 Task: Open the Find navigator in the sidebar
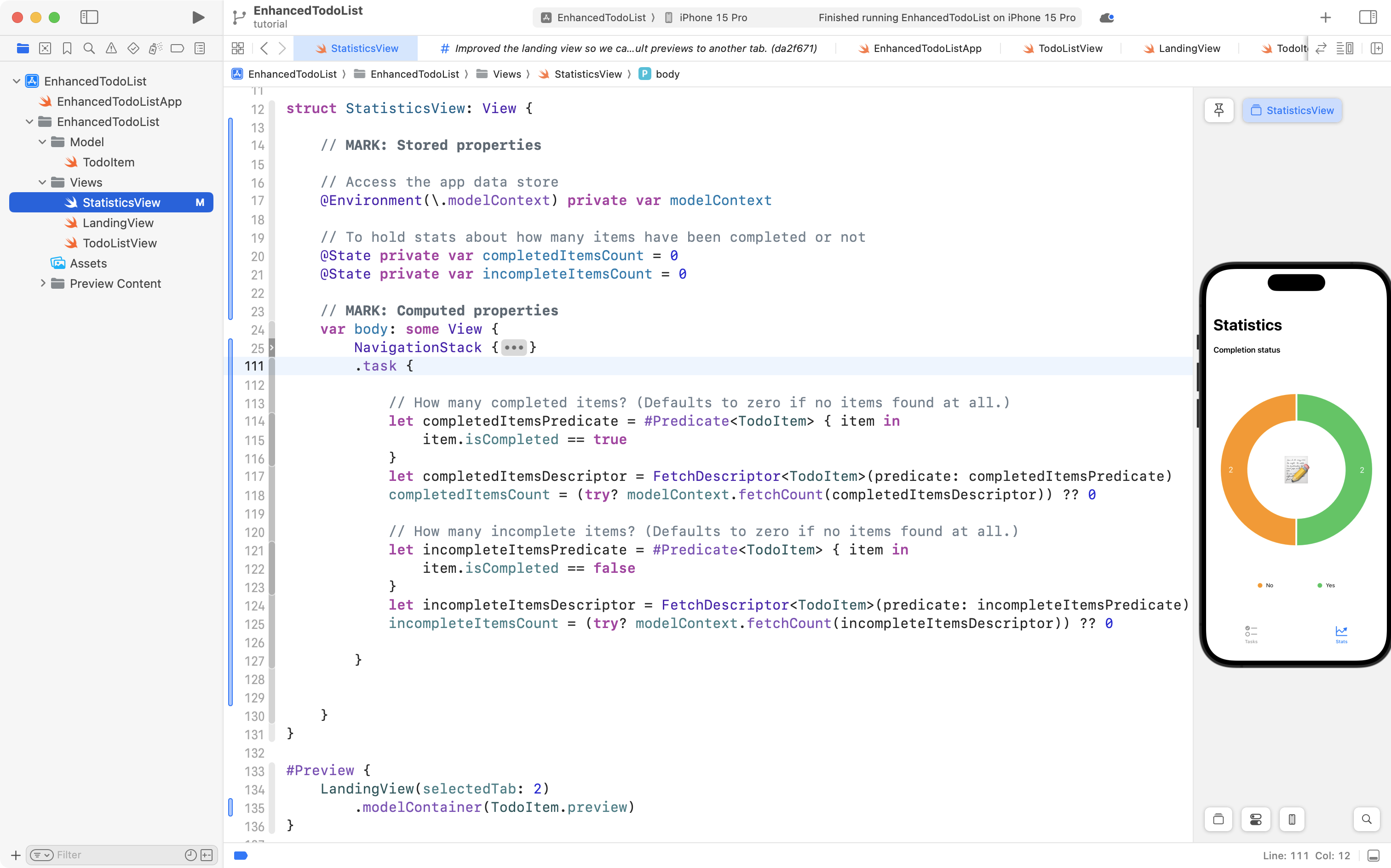tap(89, 48)
